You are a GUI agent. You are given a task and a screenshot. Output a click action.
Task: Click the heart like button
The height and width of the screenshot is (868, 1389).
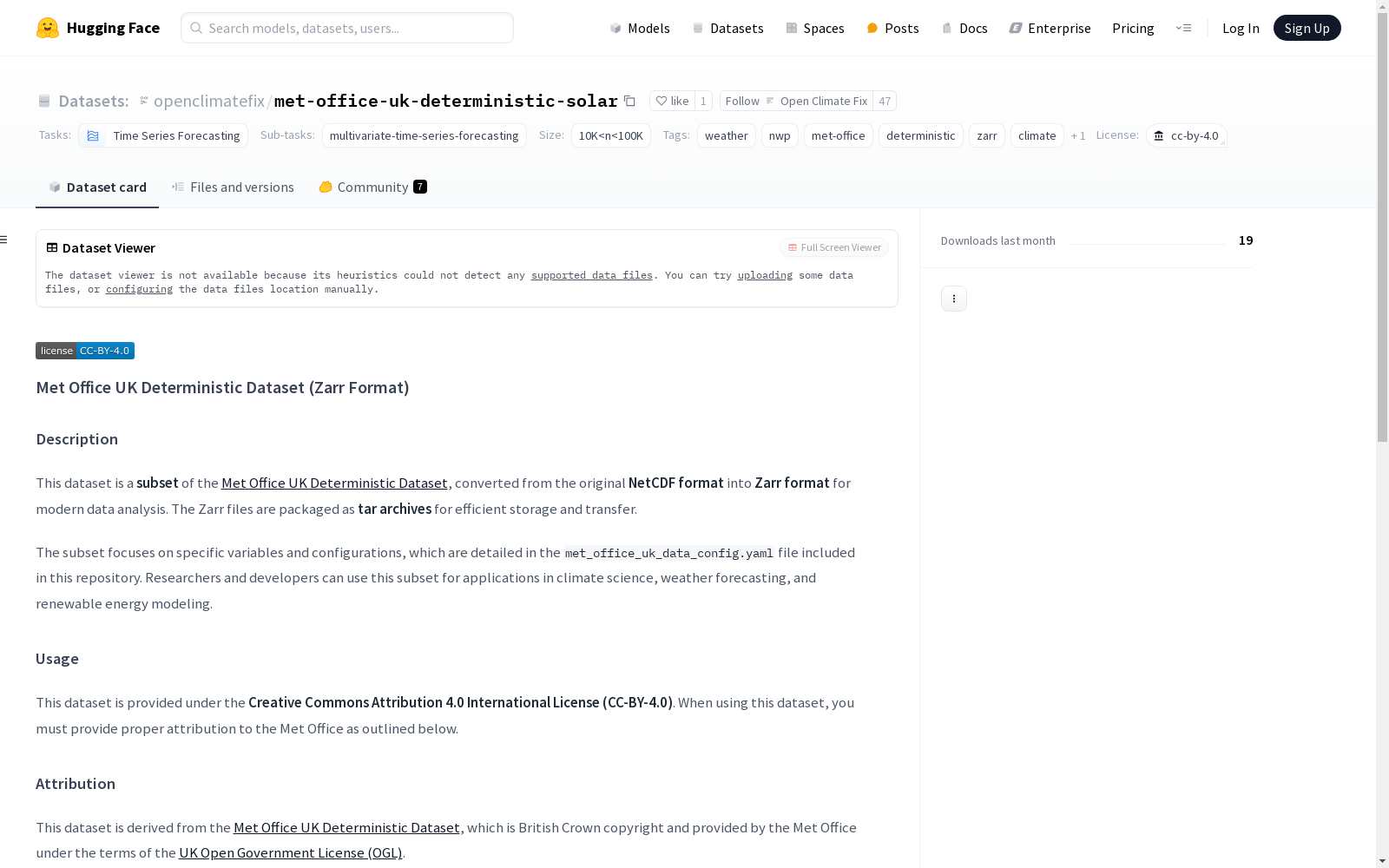[672, 101]
